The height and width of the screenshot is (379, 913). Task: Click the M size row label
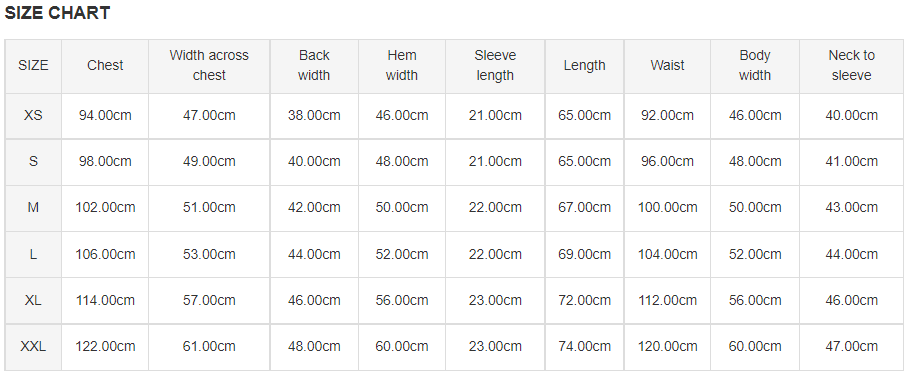click(x=33, y=207)
